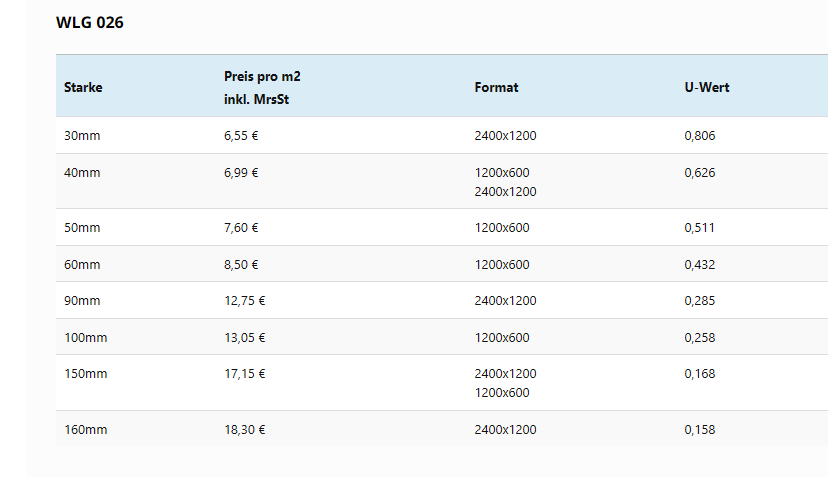828x477 pixels.
Task: Click the 6,99 € price
Action: coord(241,173)
